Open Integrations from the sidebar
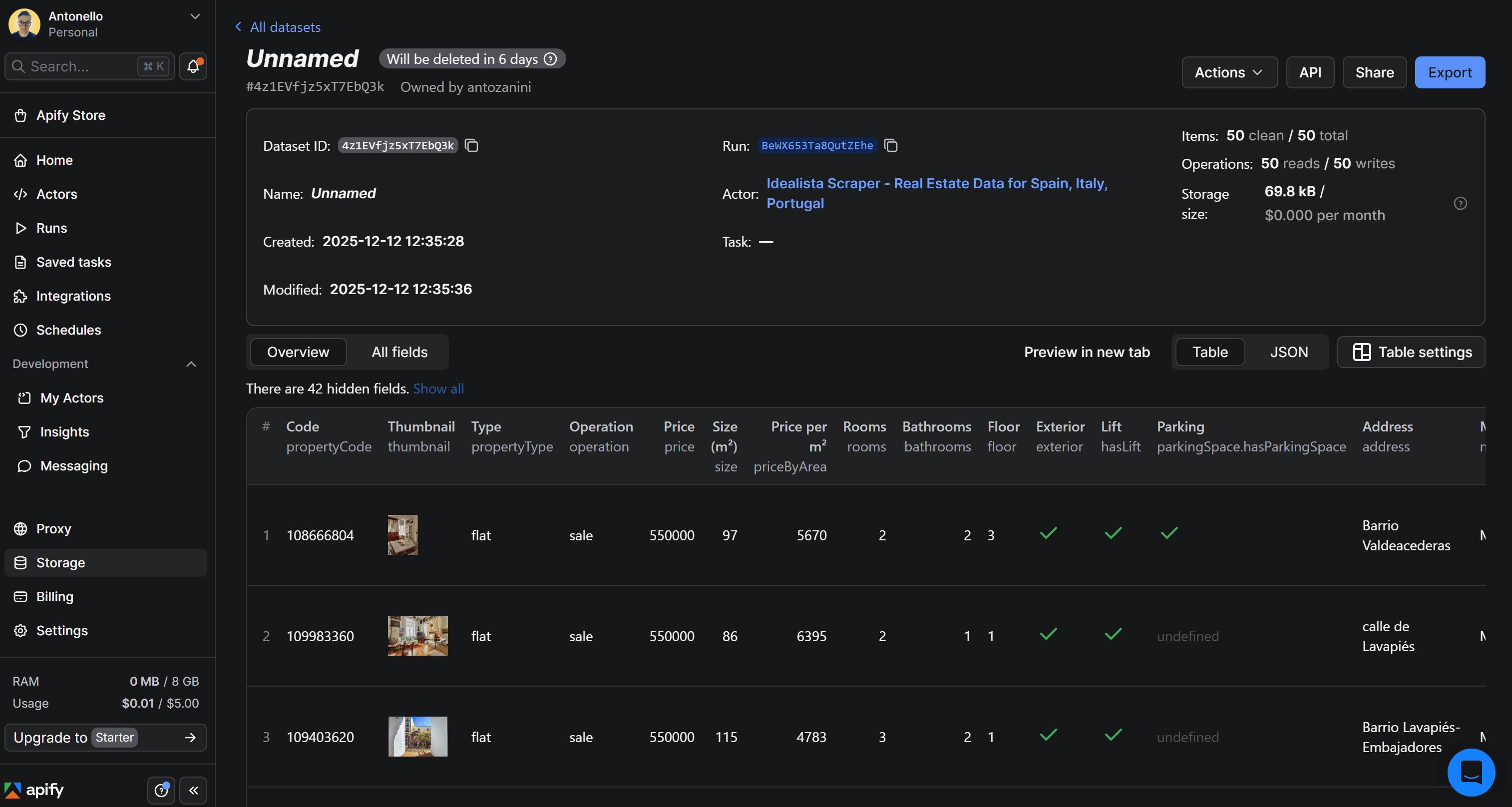Screen dimensions: 1512x807 (x=73, y=296)
